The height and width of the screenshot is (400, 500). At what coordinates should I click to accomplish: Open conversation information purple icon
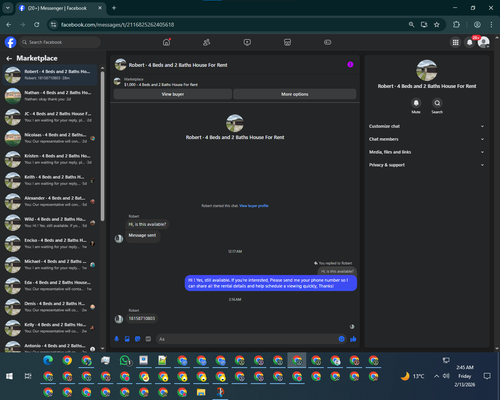pyautogui.click(x=350, y=65)
